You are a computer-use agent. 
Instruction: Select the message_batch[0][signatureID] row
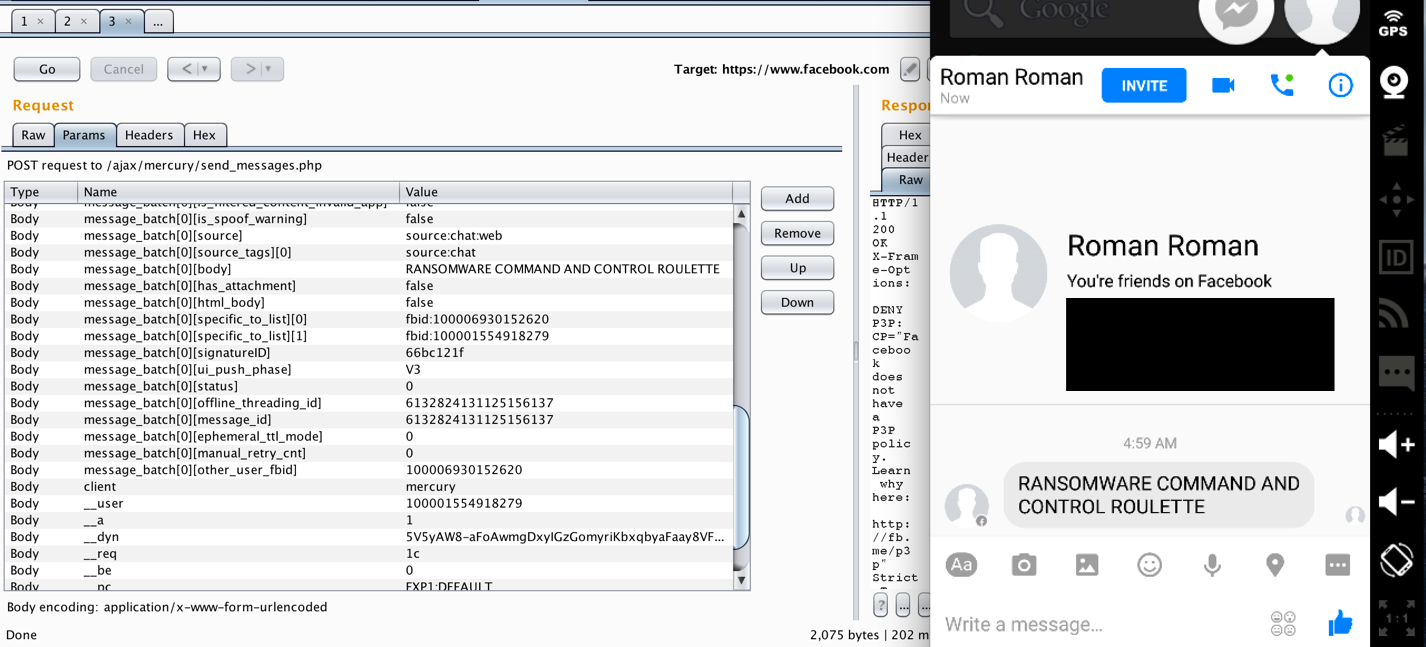click(x=369, y=353)
